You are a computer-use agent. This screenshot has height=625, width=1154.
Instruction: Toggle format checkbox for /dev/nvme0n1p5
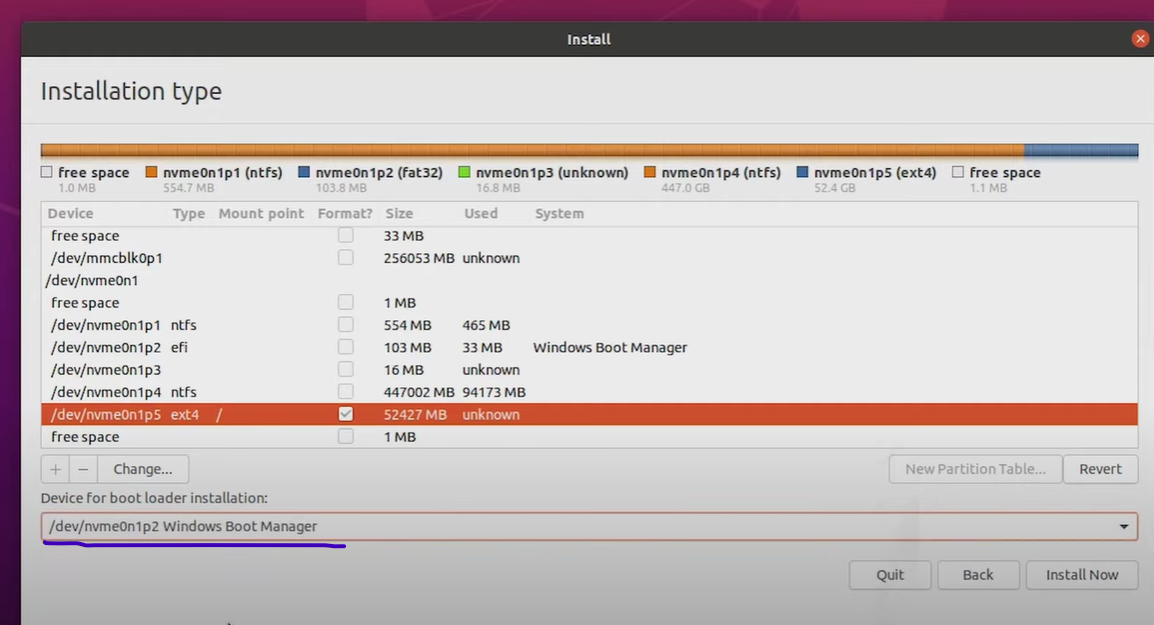(x=345, y=414)
